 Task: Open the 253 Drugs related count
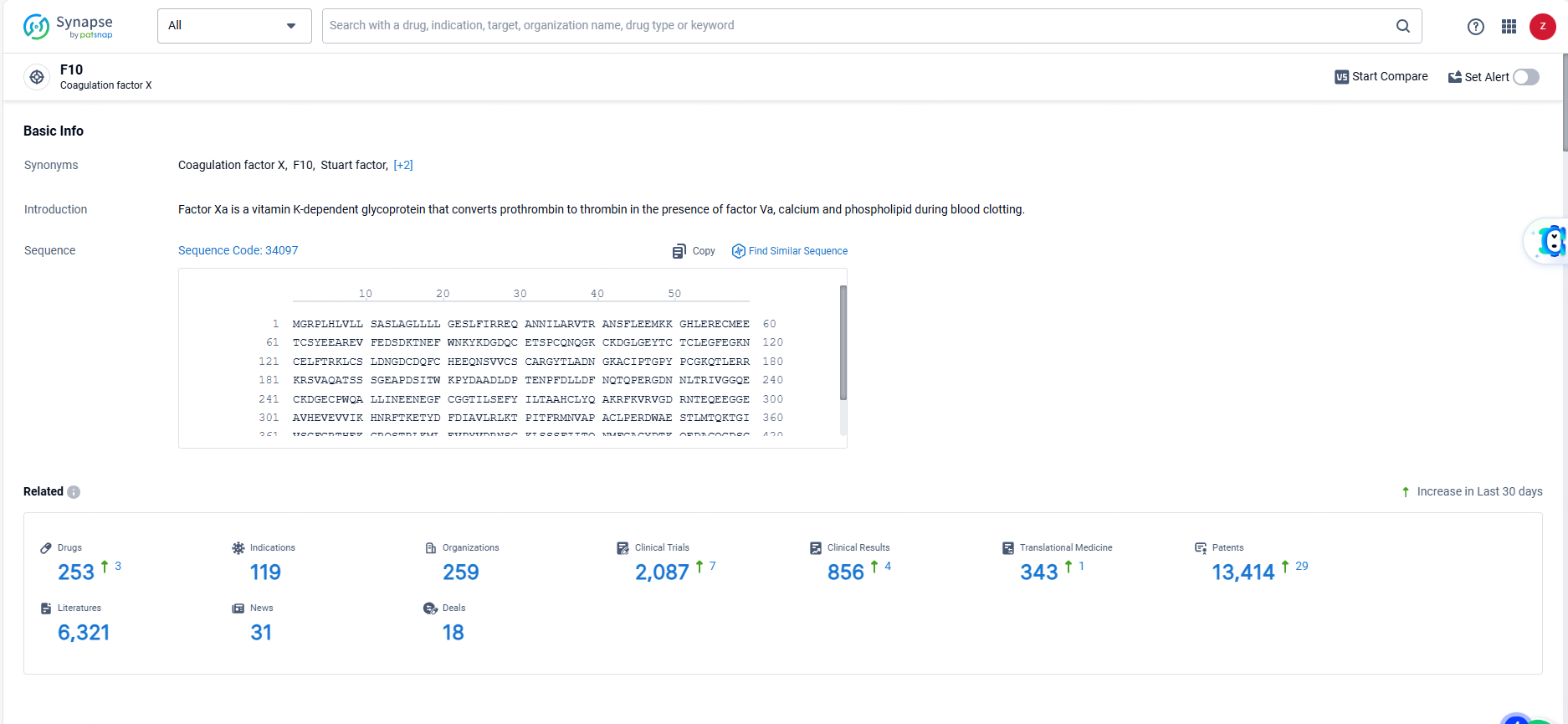(76, 573)
